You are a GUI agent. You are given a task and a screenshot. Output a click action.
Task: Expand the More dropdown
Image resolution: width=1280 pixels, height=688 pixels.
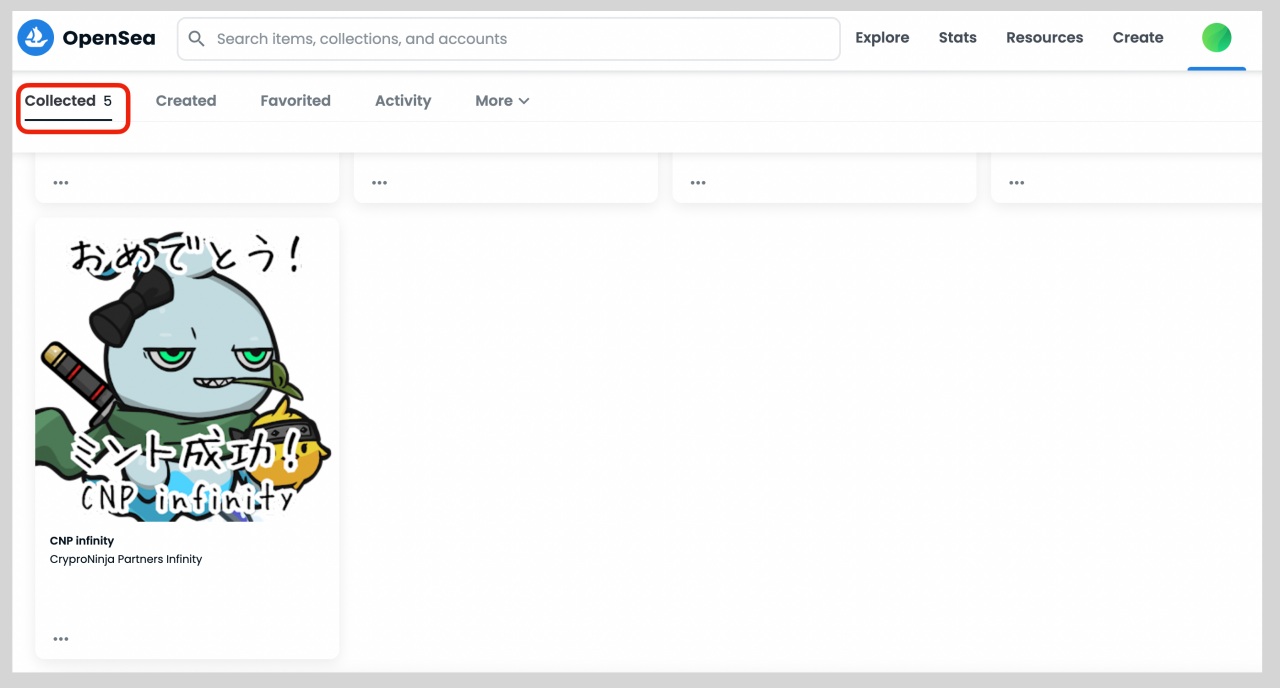(502, 101)
